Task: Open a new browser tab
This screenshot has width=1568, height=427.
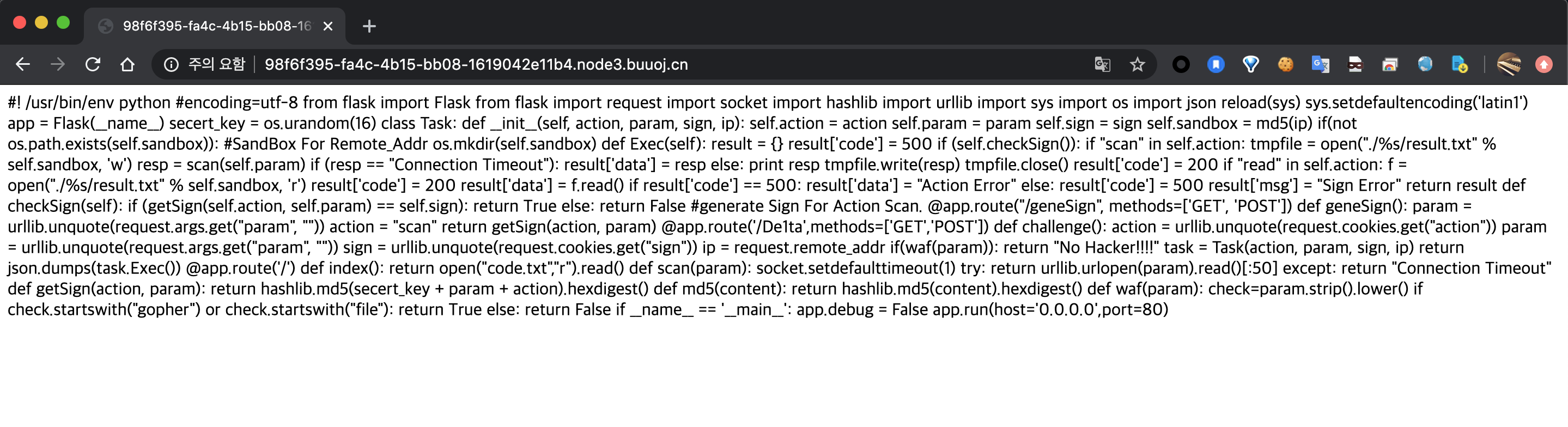Action: tap(369, 26)
